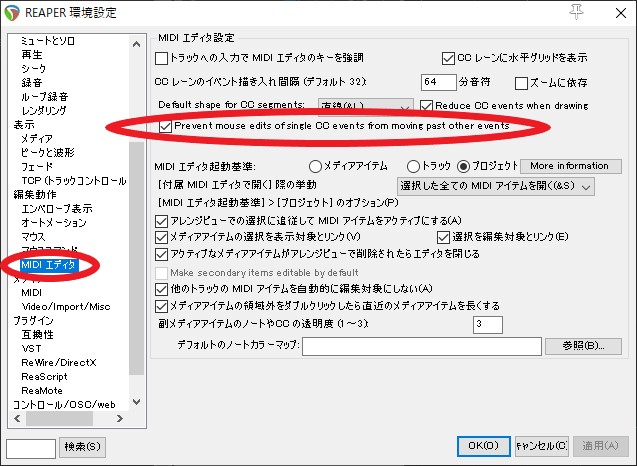Click tree scrollbar down arrow
This screenshot has height=466, width=637.
(x=136, y=402)
